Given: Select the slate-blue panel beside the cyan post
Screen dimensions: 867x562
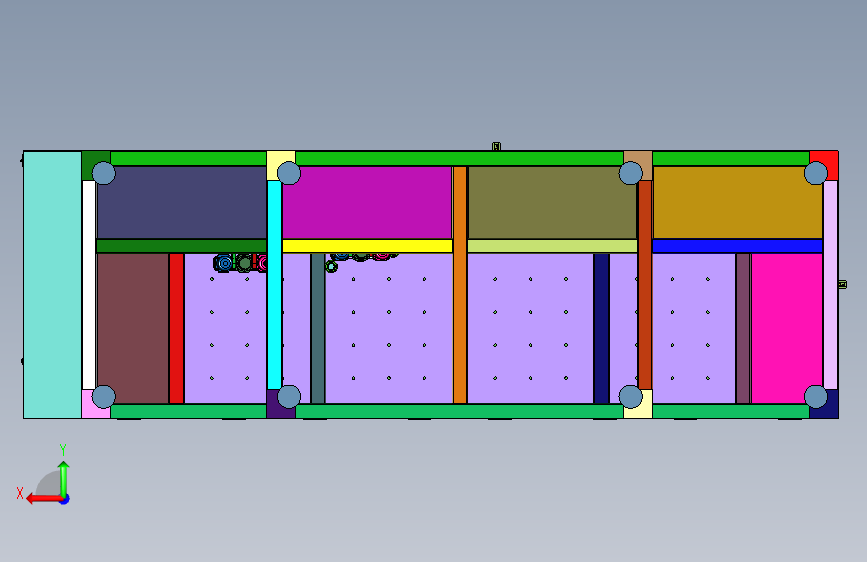Looking at the screenshot, I should [x=182, y=203].
